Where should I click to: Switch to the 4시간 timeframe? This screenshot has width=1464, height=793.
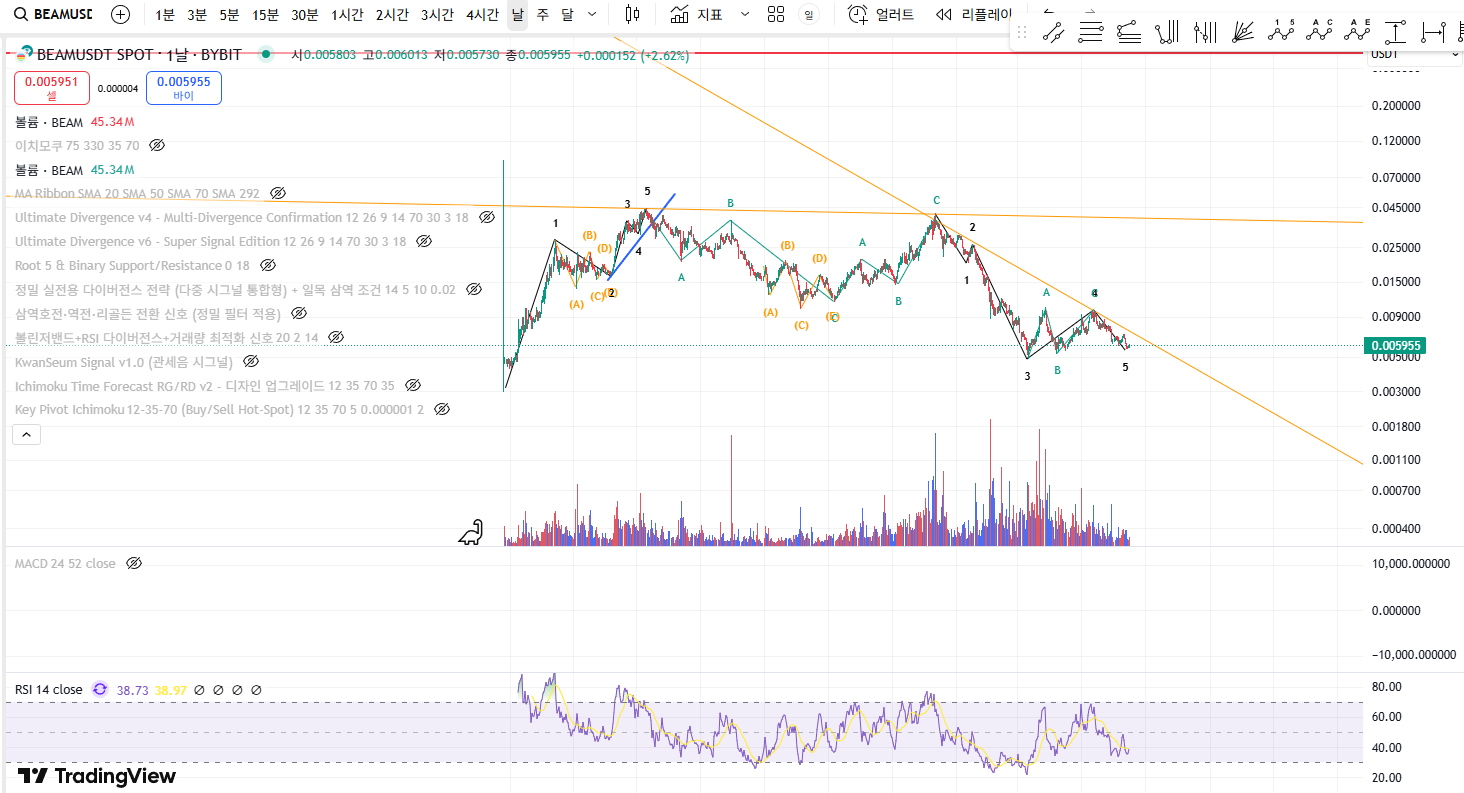tap(482, 15)
